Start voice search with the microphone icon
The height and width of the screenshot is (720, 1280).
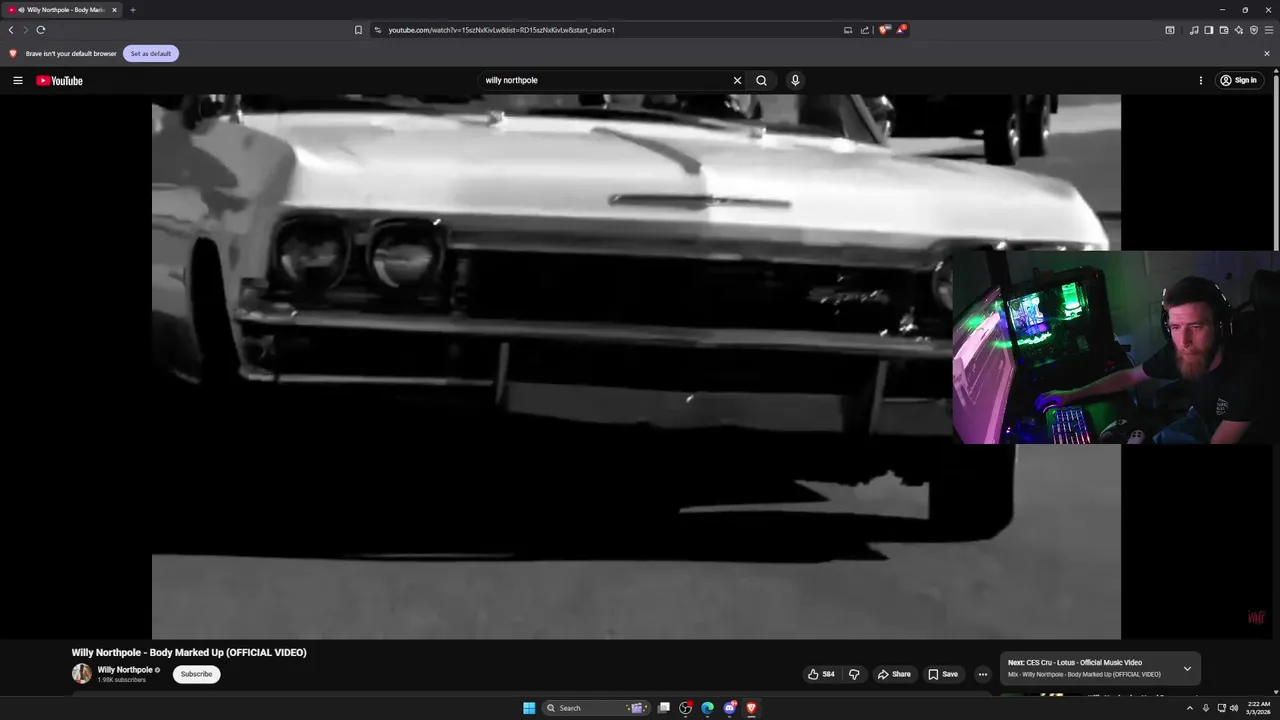click(795, 80)
